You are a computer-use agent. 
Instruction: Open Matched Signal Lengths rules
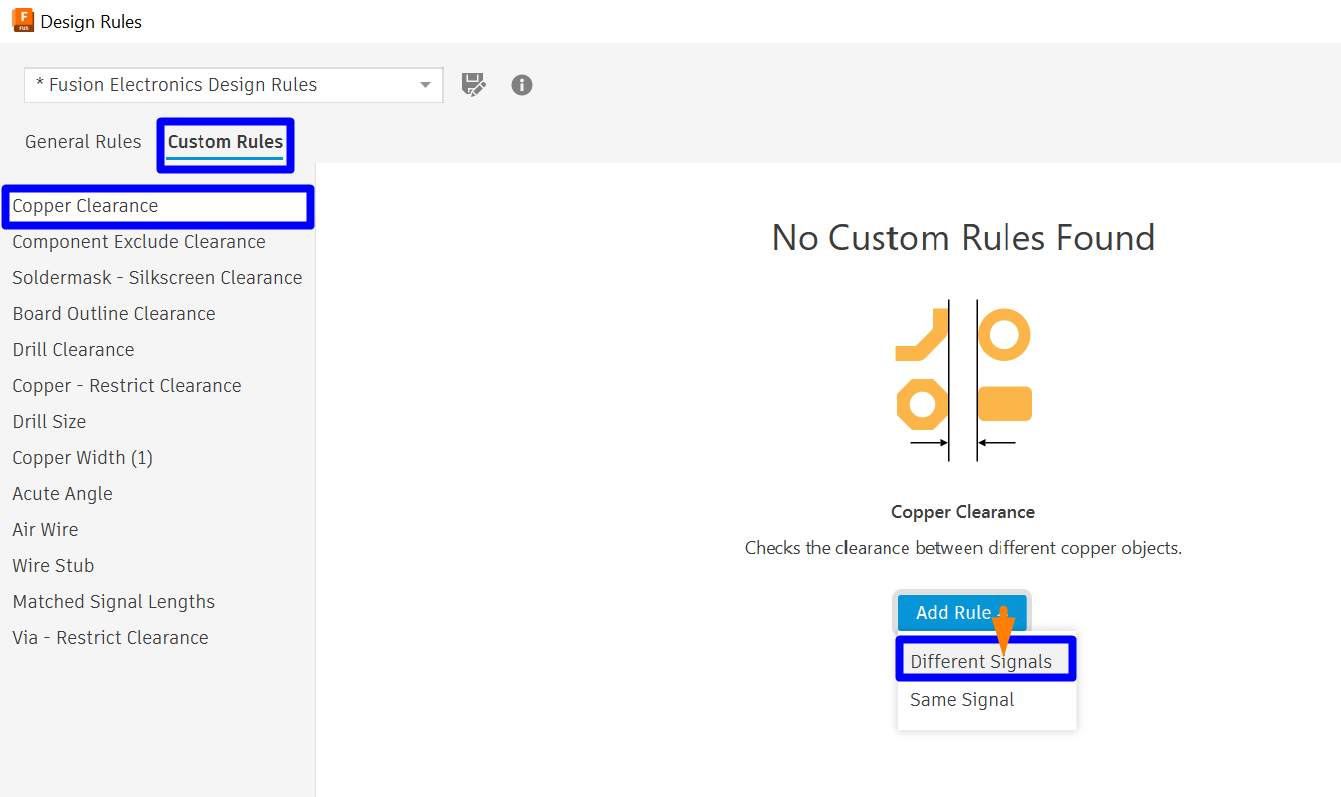[113, 601]
